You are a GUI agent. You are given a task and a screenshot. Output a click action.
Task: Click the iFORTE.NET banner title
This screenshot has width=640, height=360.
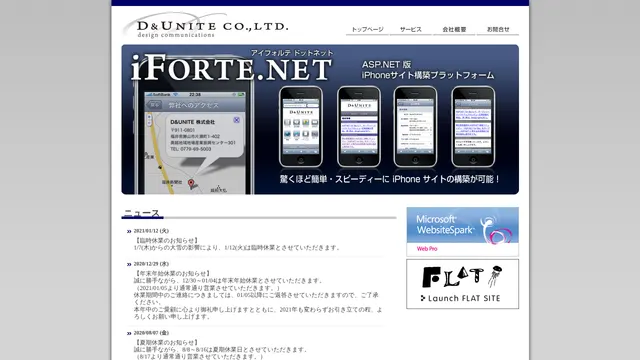point(231,68)
